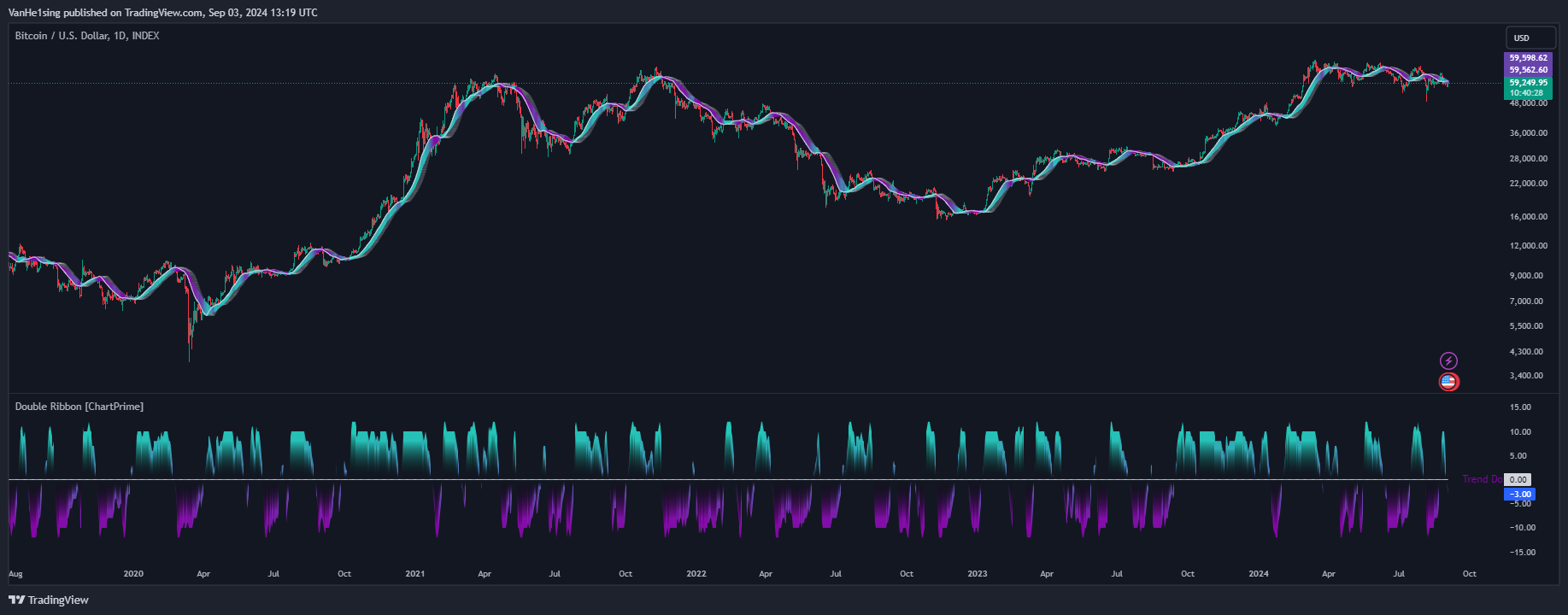Click the purple 59,598.62 price label
1568x615 pixels.
tap(1528, 58)
